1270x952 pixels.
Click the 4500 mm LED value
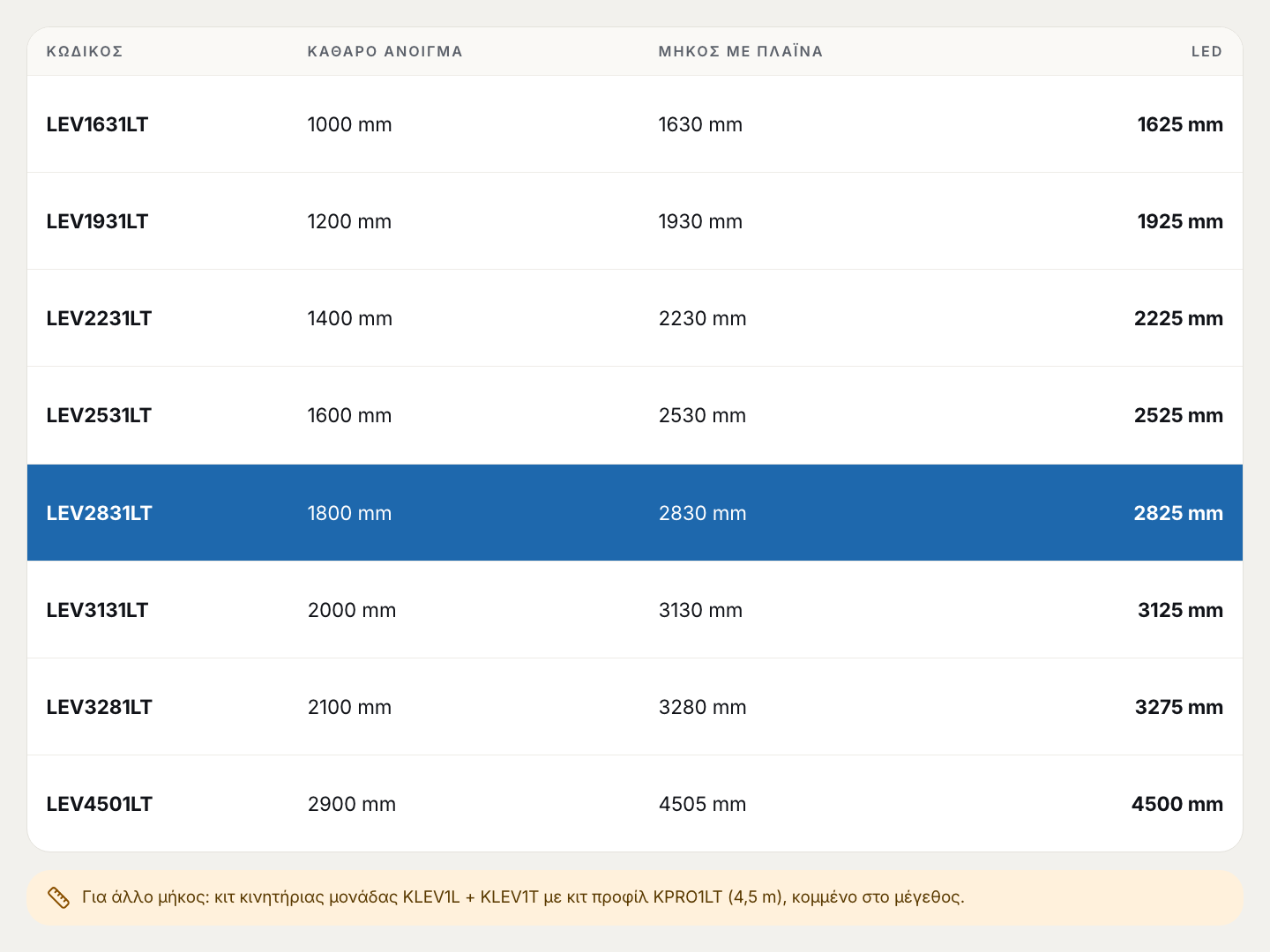click(1177, 804)
